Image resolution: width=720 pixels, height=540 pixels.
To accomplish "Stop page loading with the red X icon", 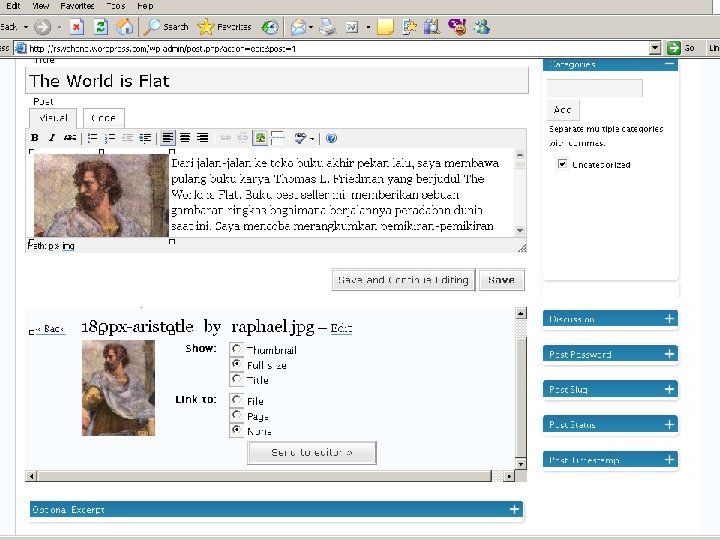I will click(x=77, y=27).
